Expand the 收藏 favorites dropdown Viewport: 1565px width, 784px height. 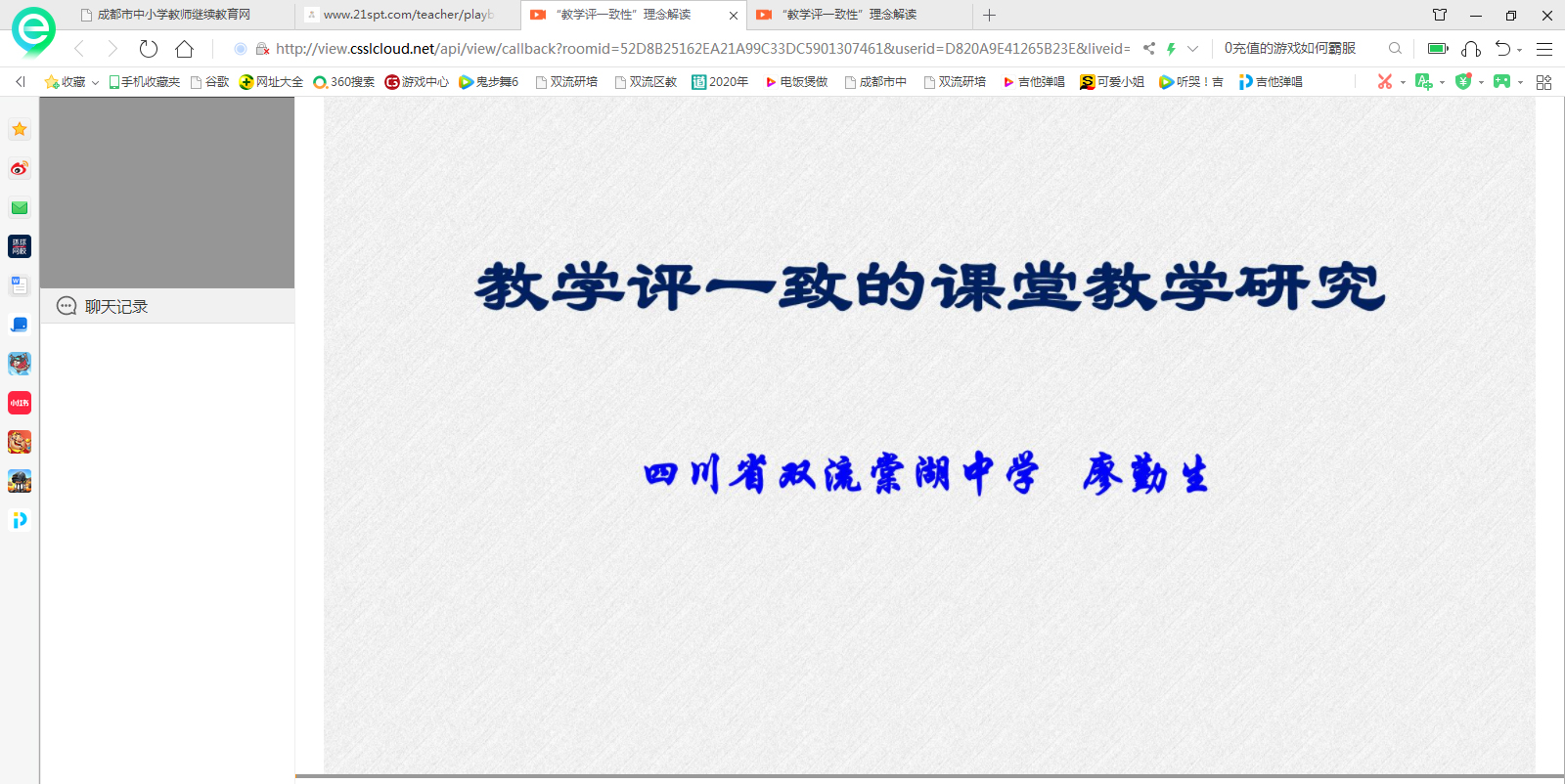click(x=95, y=83)
